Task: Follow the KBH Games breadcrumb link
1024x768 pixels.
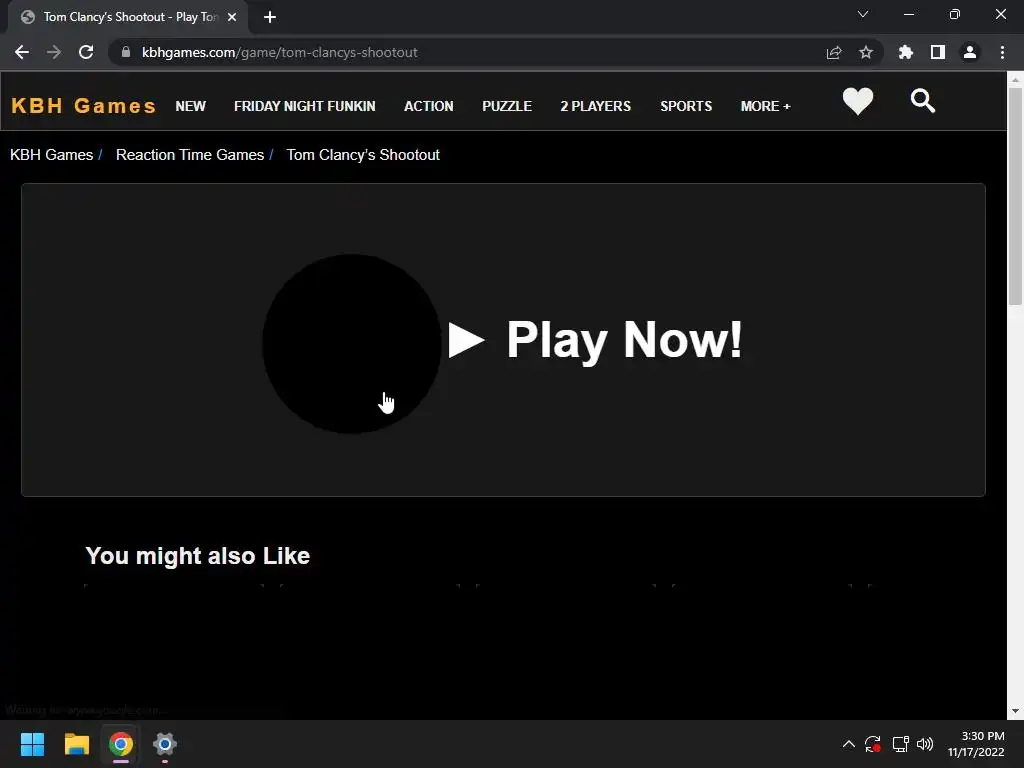Action: [52, 155]
